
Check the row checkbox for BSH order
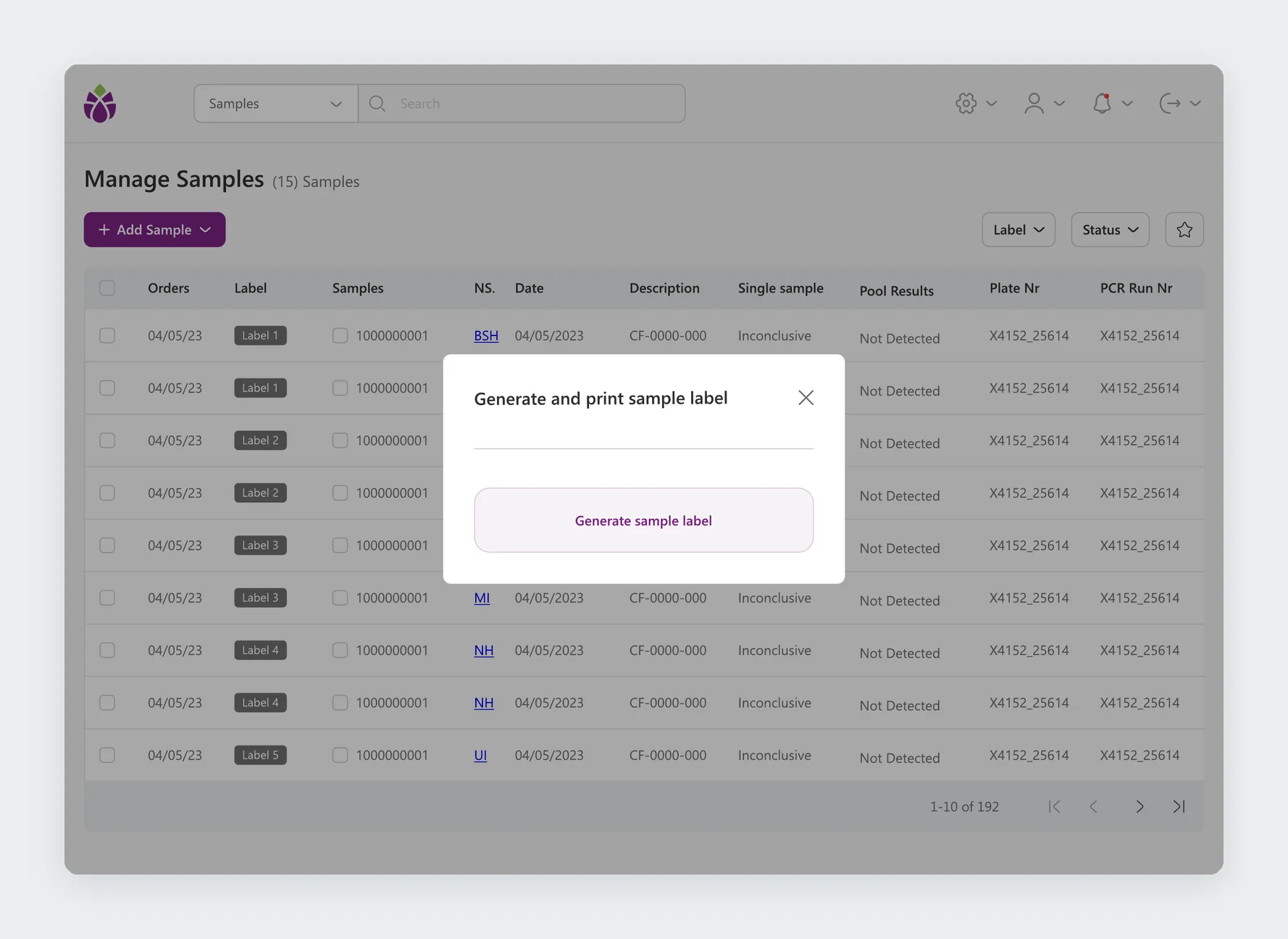[x=107, y=335]
